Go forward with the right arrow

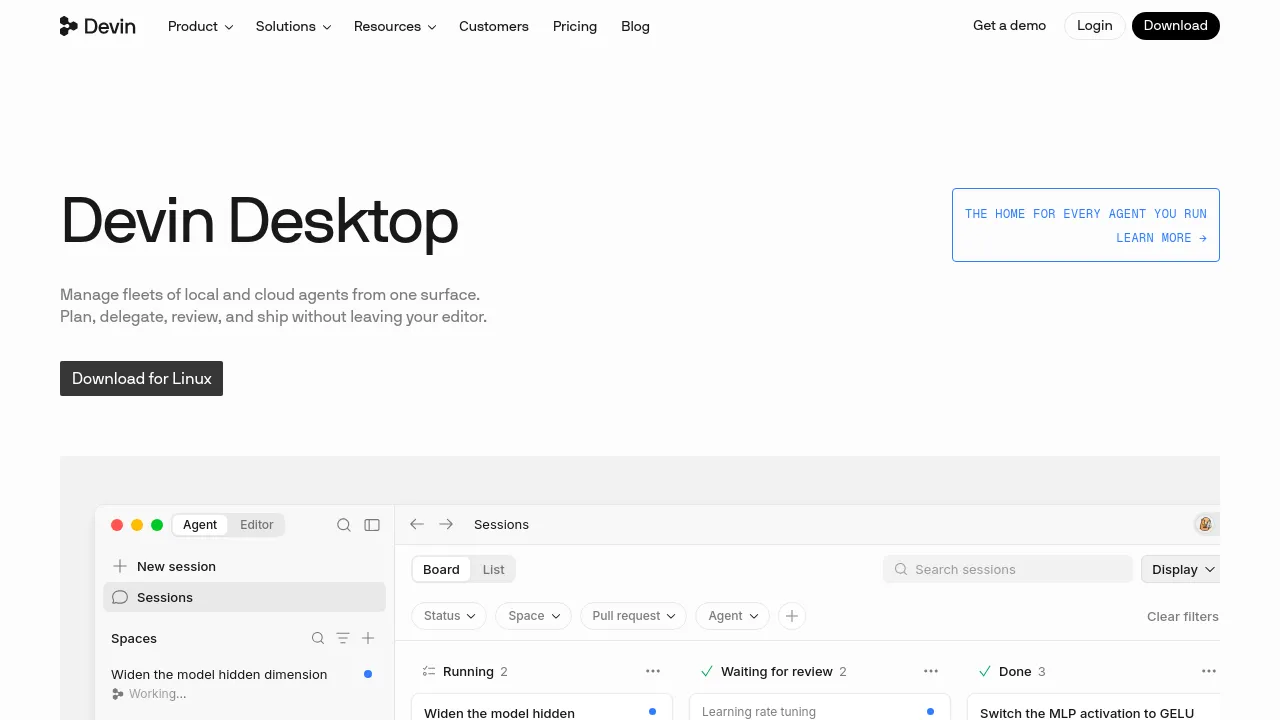tap(446, 524)
